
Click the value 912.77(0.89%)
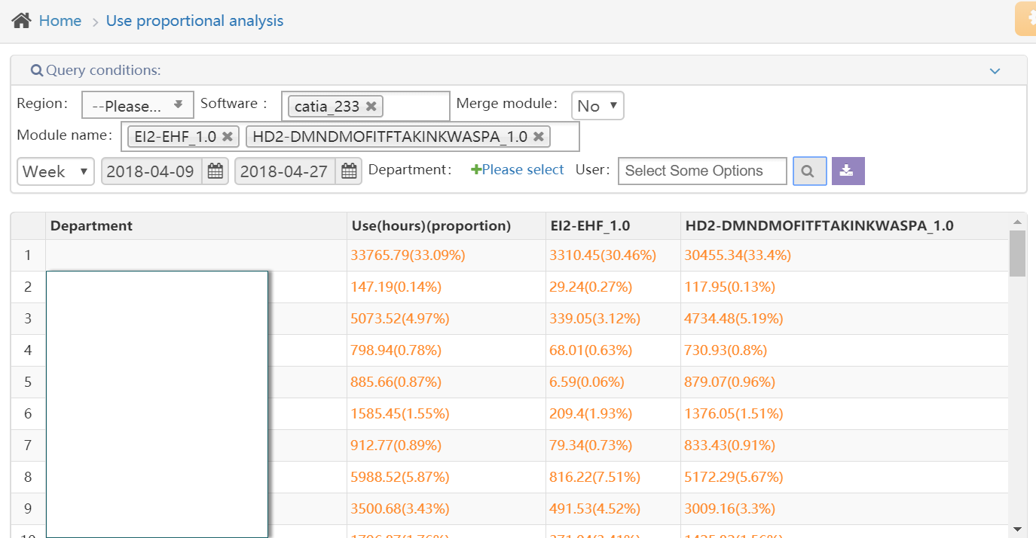(x=396, y=445)
